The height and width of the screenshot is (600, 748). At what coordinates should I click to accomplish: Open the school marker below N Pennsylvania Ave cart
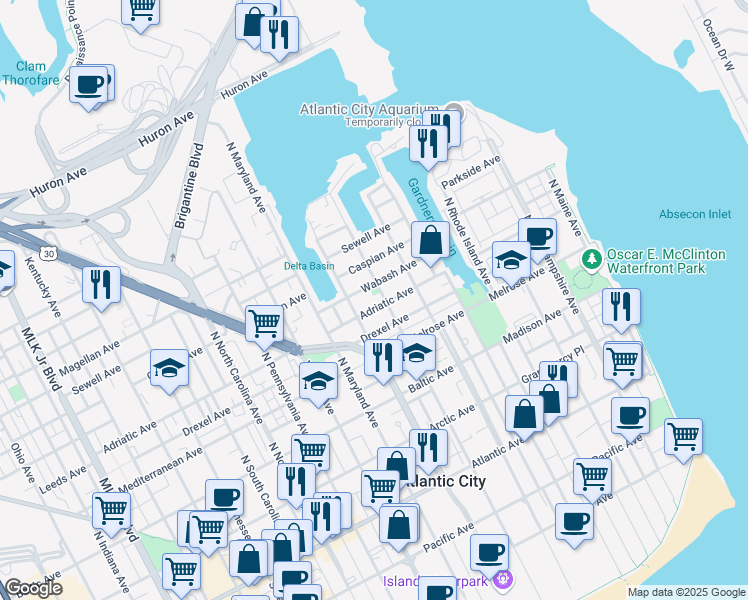[318, 384]
